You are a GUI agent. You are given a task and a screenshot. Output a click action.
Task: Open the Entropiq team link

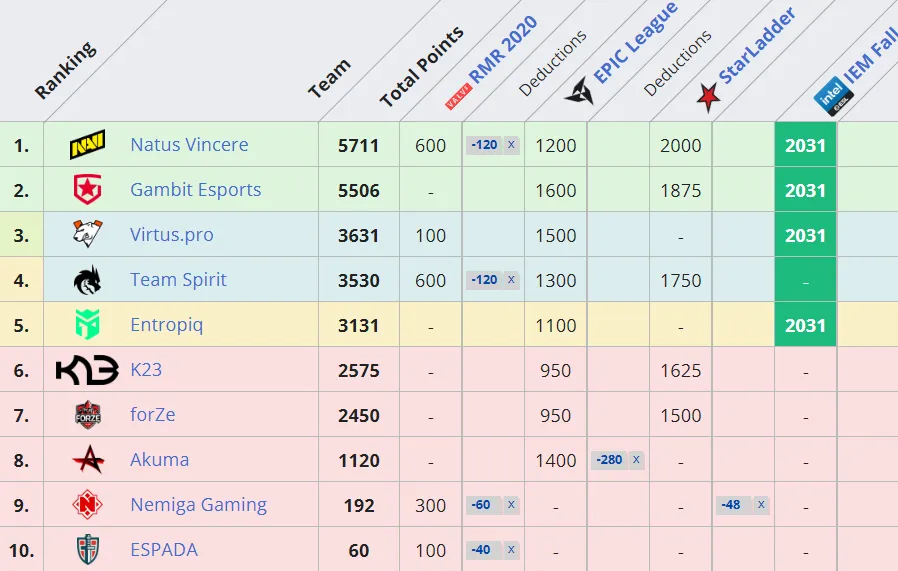167,325
